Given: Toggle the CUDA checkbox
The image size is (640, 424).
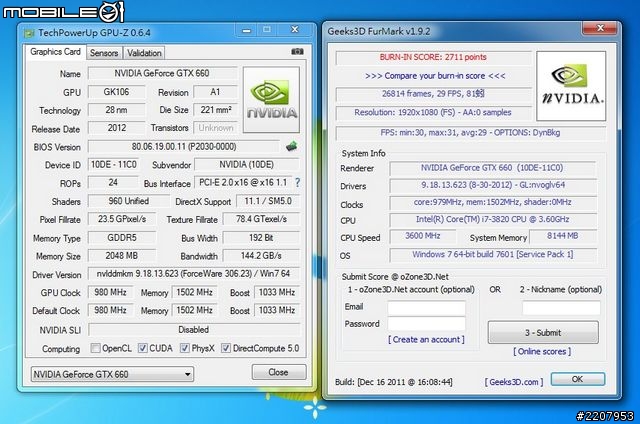Looking at the screenshot, I should pyautogui.click(x=142, y=348).
